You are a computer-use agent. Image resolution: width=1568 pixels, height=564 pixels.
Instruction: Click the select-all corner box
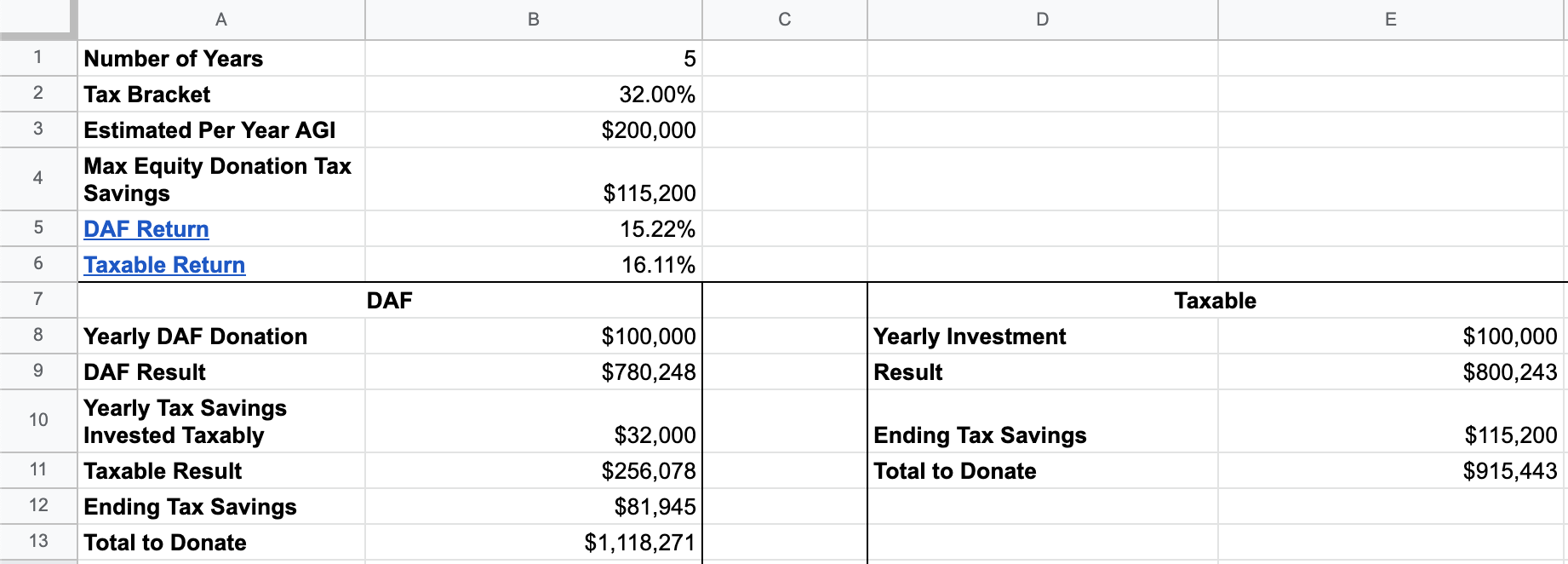click(37, 19)
